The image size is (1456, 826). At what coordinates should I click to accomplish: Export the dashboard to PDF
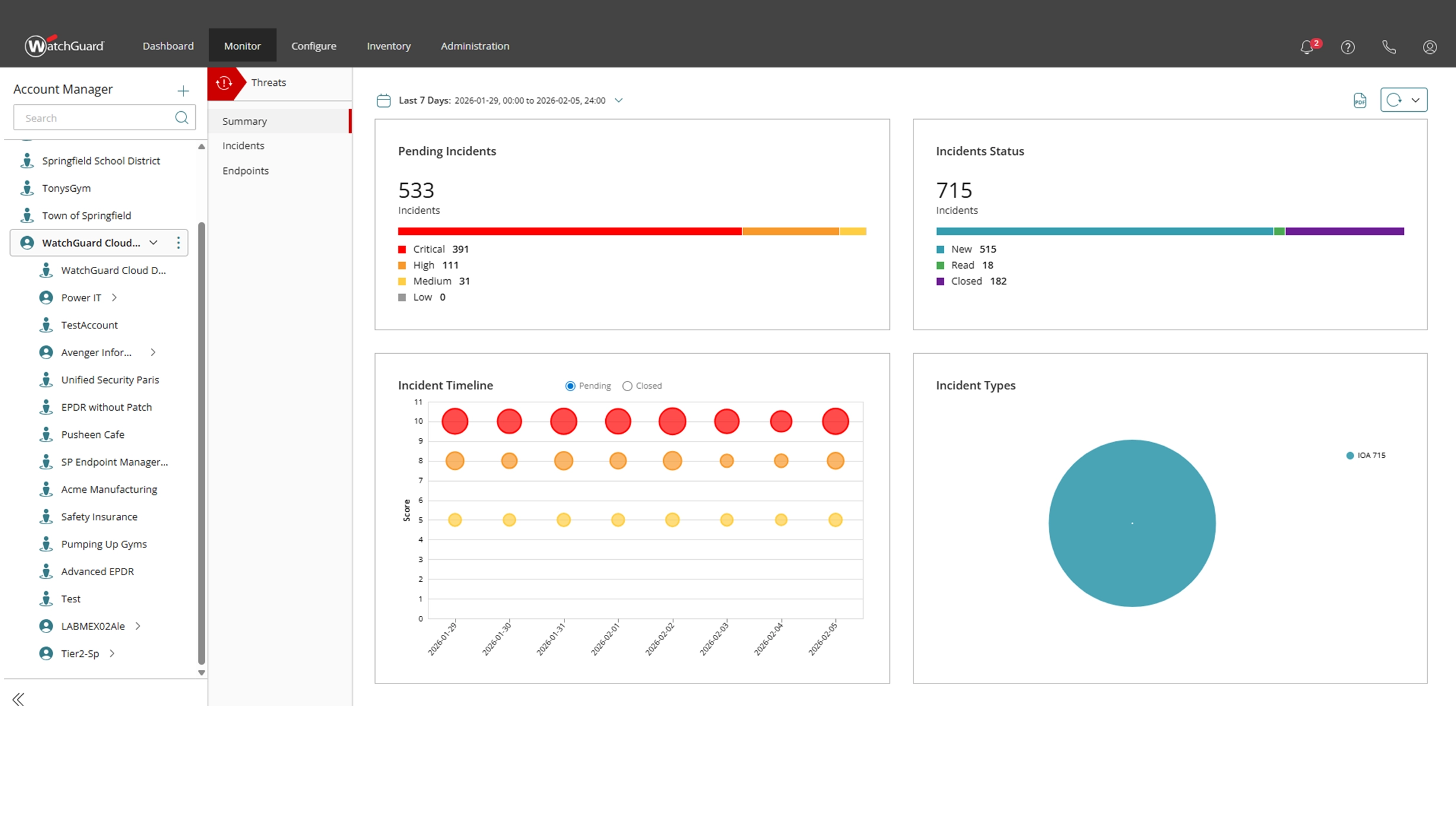(1360, 99)
